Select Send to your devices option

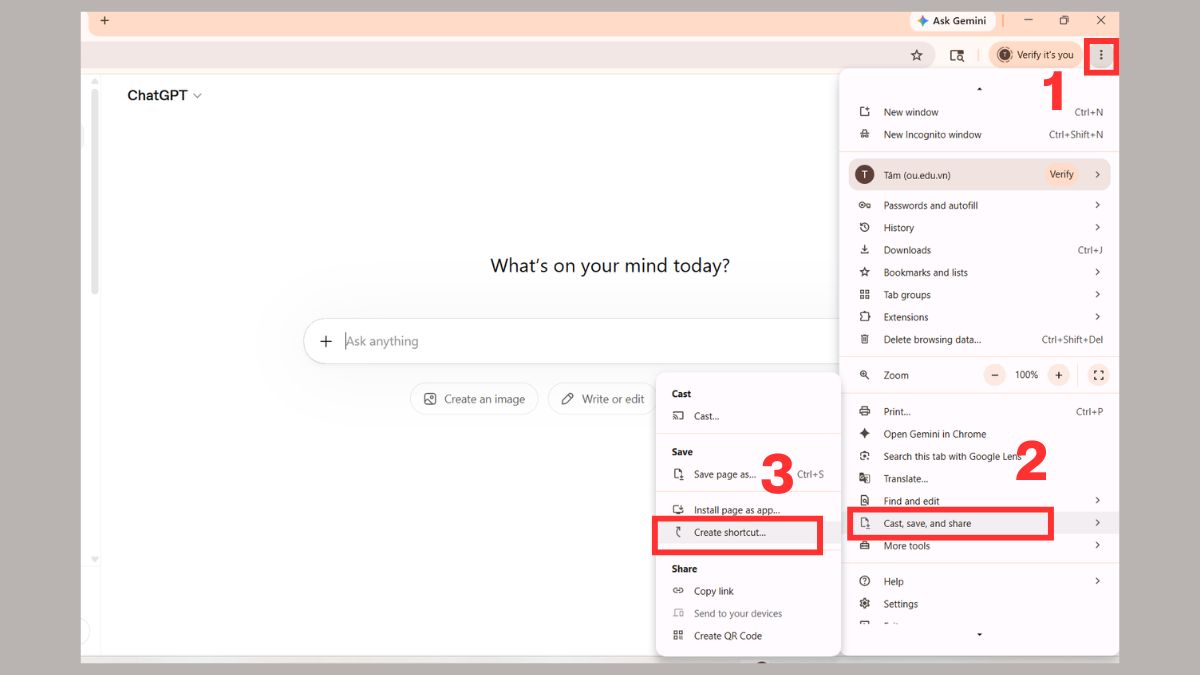click(748, 613)
